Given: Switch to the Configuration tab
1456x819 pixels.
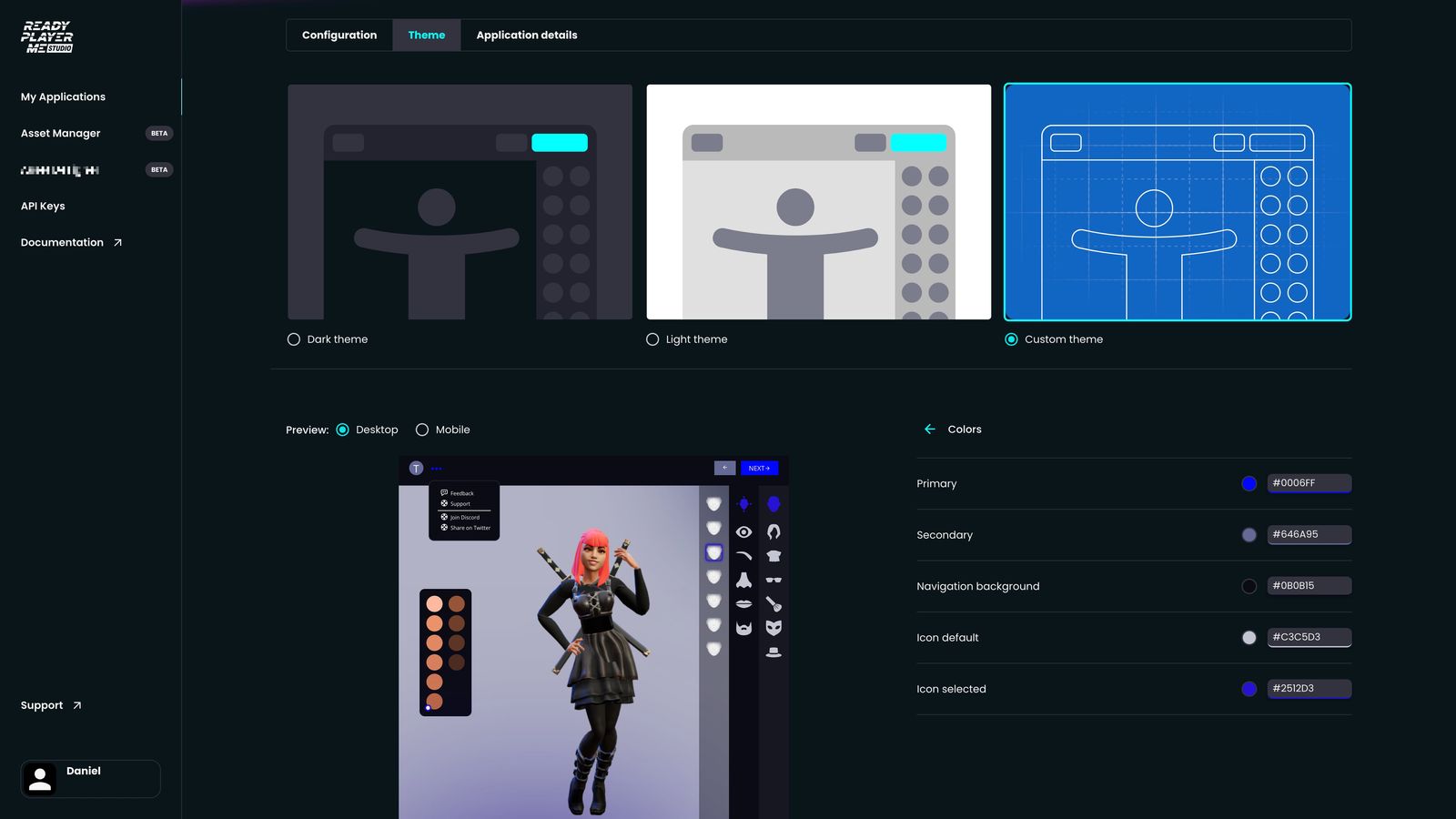Looking at the screenshot, I should pyautogui.click(x=339, y=35).
